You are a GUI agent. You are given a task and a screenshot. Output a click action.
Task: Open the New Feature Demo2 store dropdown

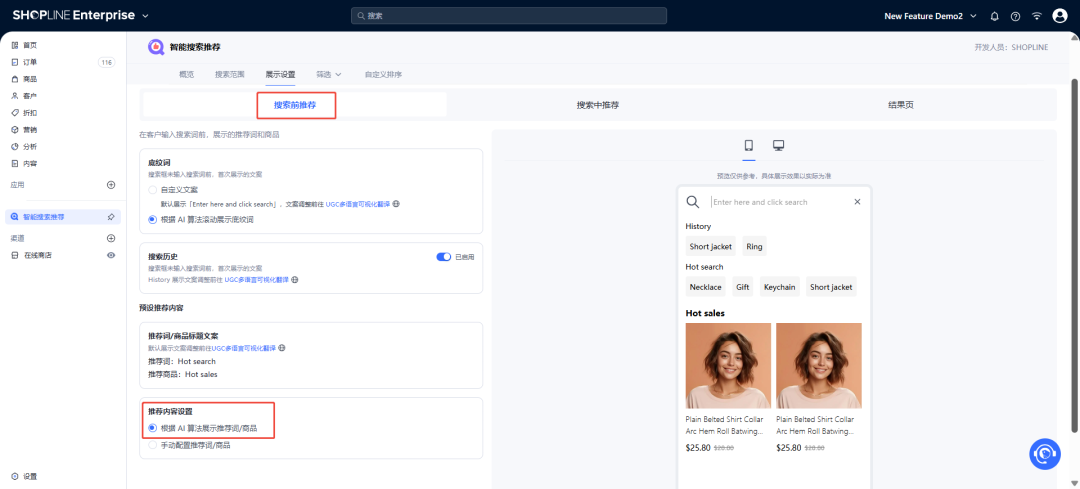[931, 16]
